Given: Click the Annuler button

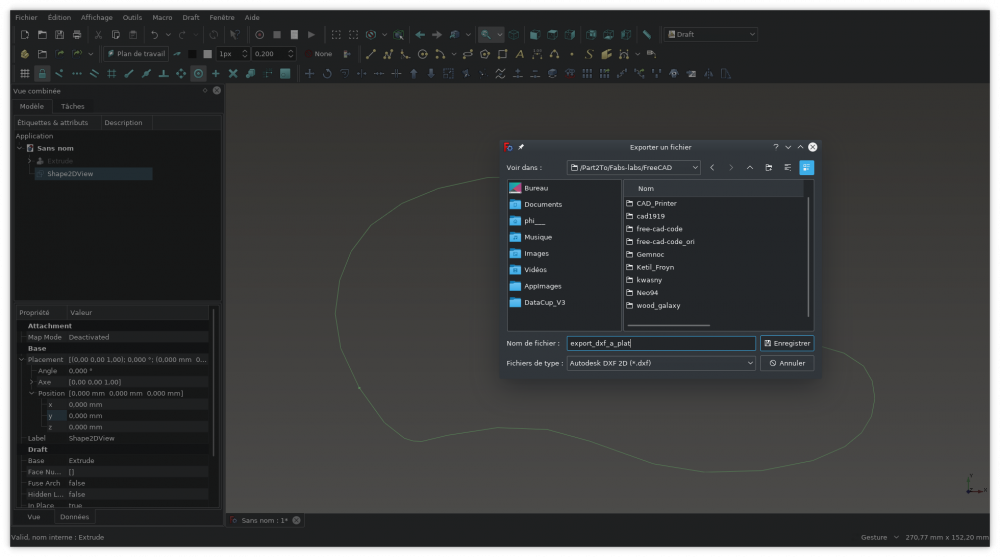Looking at the screenshot, I should [787, 363].
